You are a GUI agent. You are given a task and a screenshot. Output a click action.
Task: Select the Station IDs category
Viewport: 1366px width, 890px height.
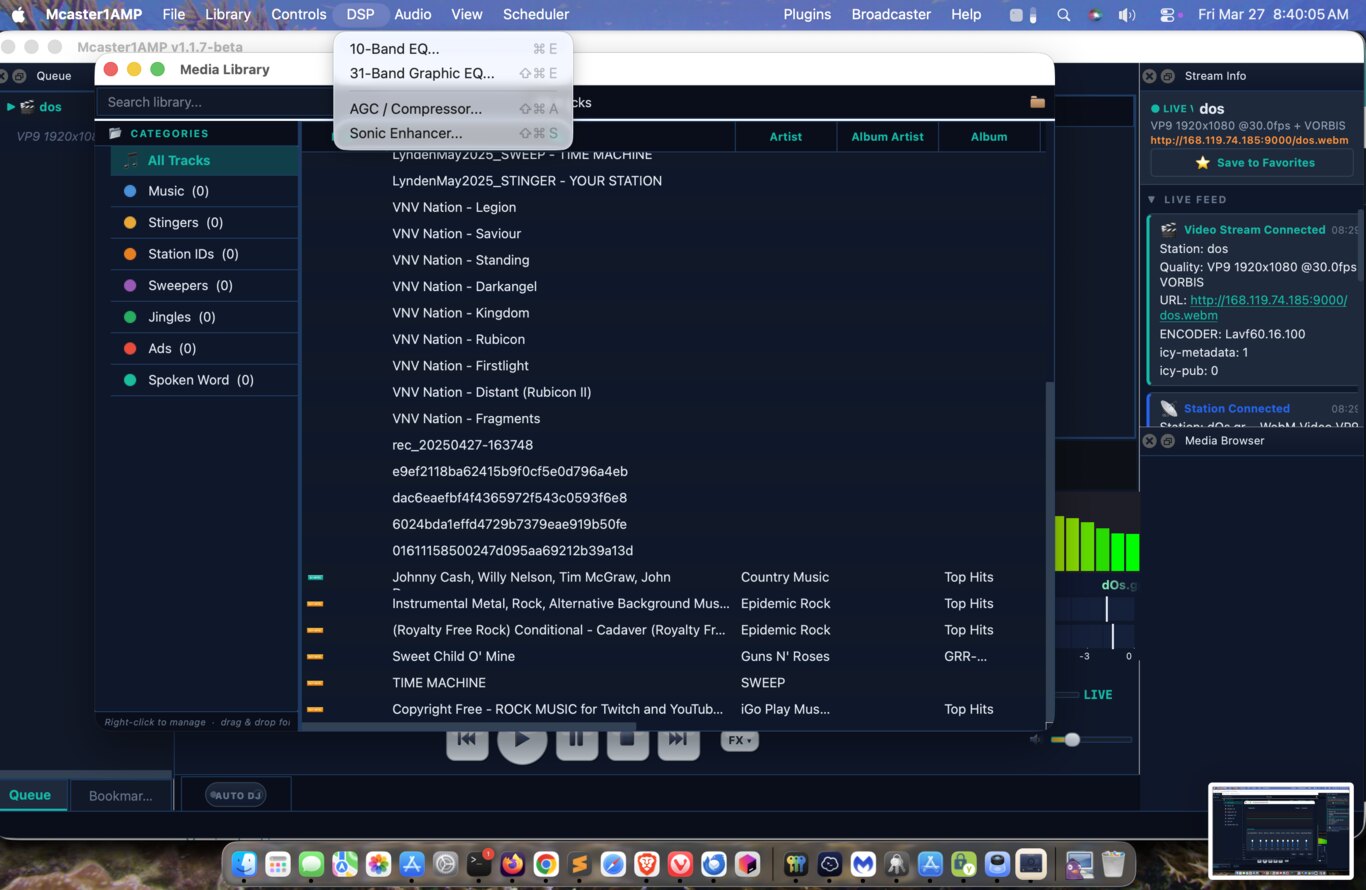[x=205, y=254]
